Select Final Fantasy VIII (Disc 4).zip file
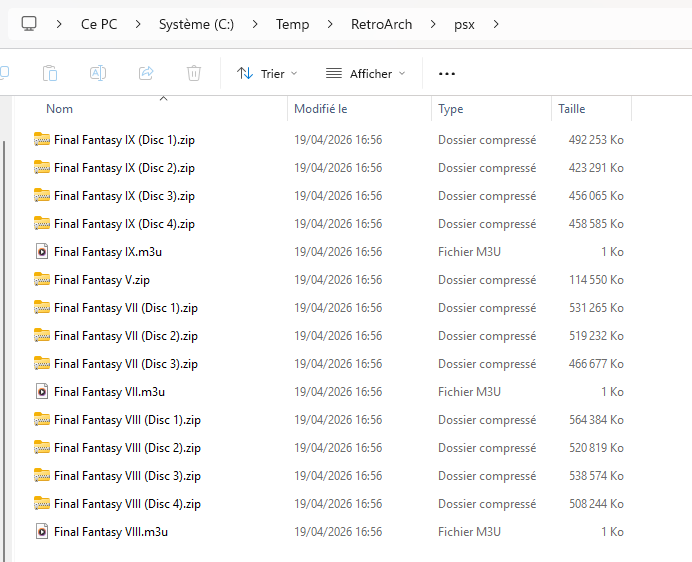The width and height of the screenshot is (692, 562). pos(127,504)
